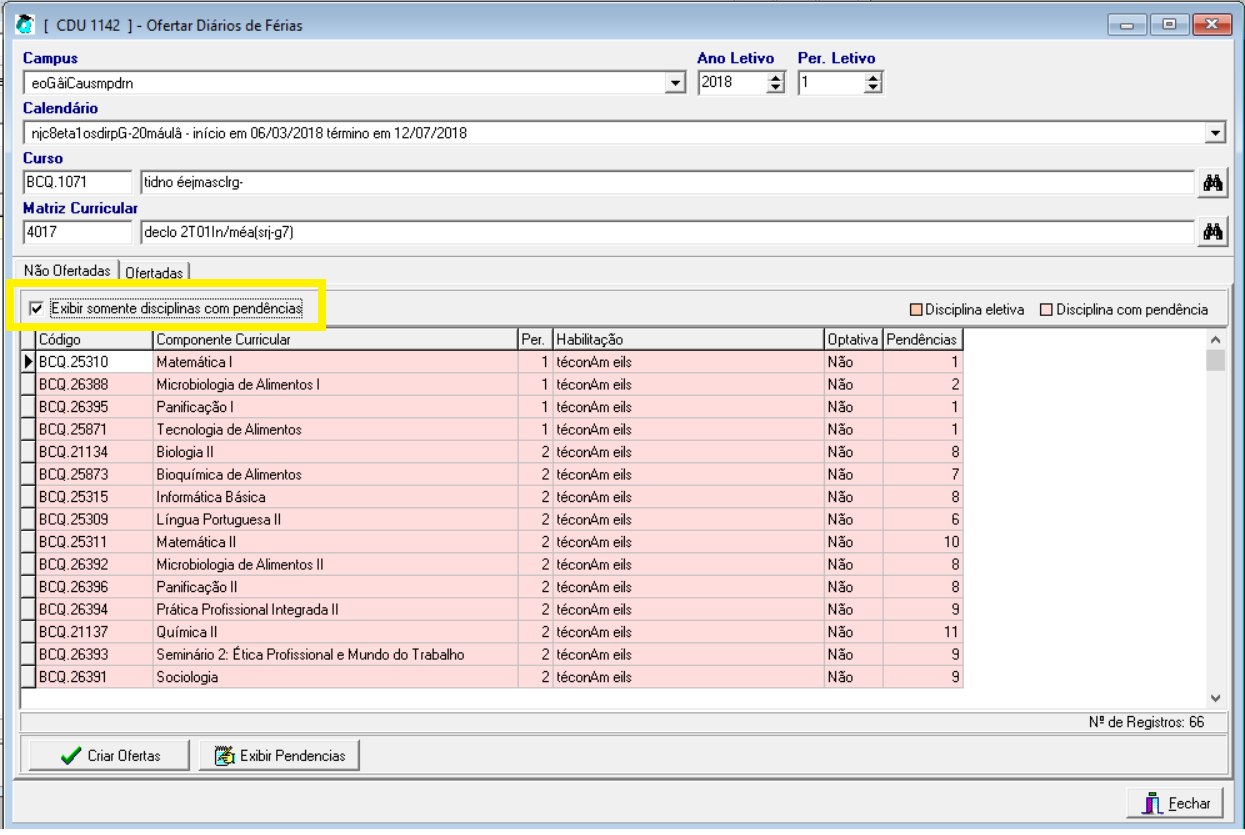Click the Fechar door icon
The height and width of the screenshot is (835, 1245).
point(1152,803)
